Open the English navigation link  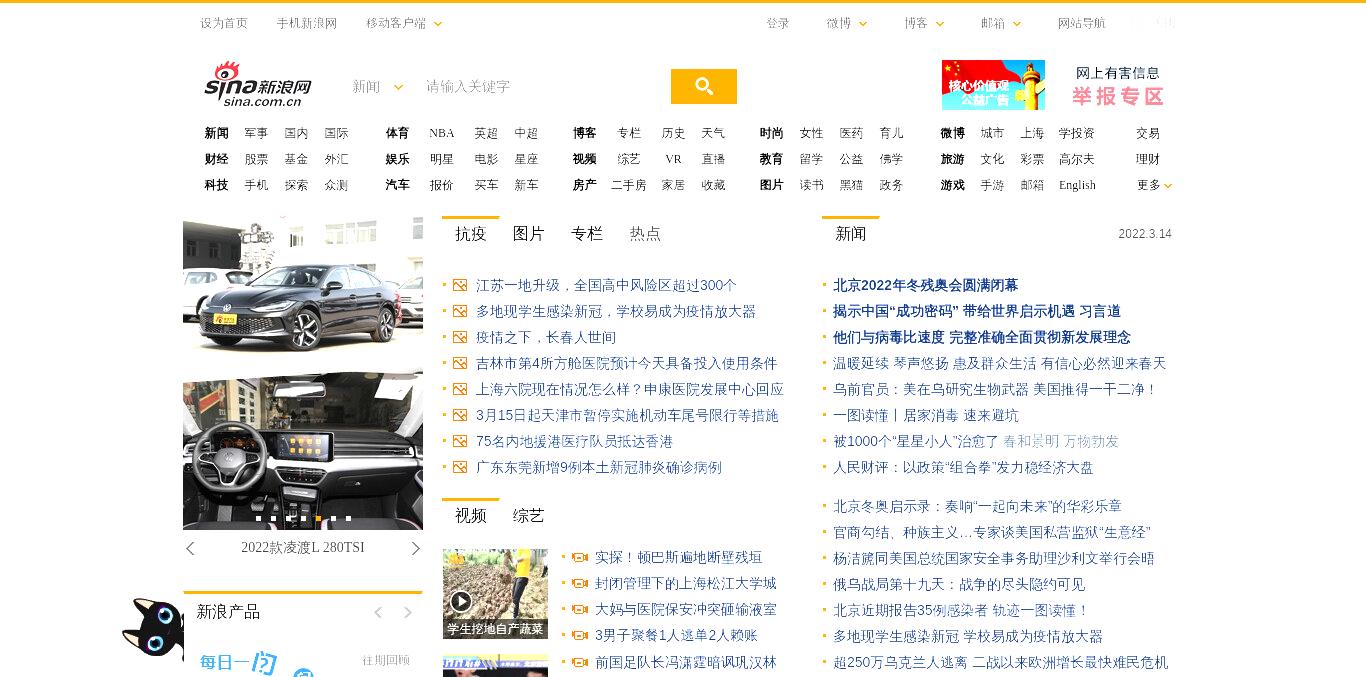click(1077, 185)
